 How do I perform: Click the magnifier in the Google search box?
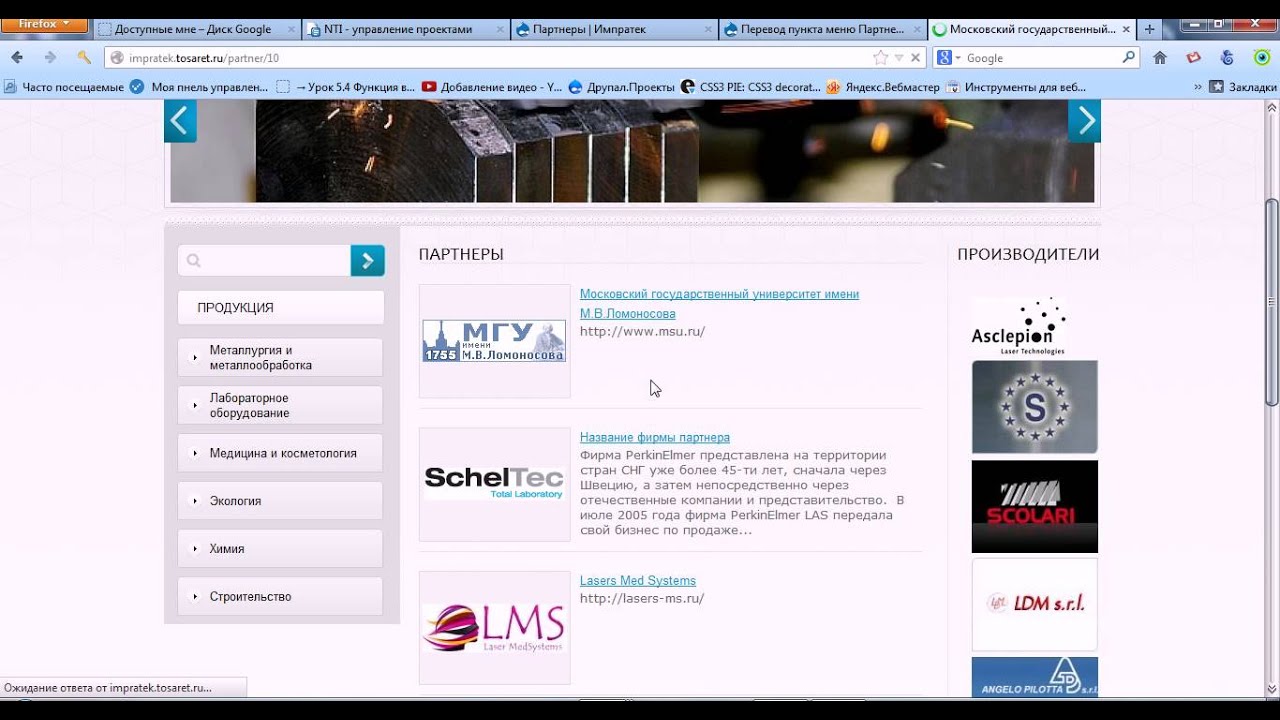click(1129, 58)
